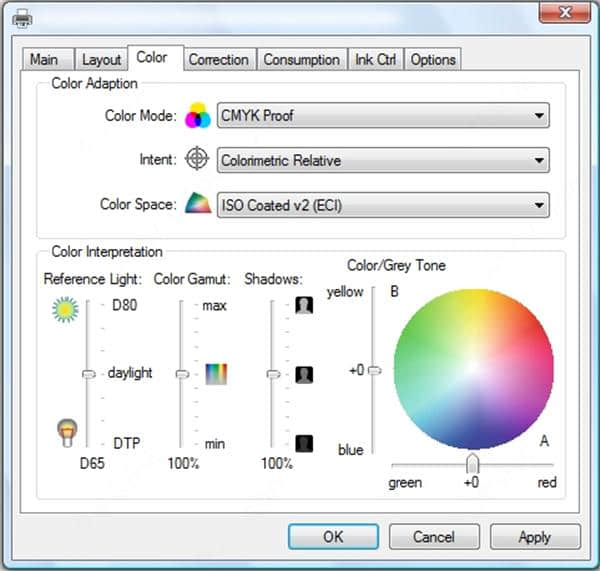600x571 pixels.
Task: Go to the Ink Ctrl tab
Action: pos(376,60)
